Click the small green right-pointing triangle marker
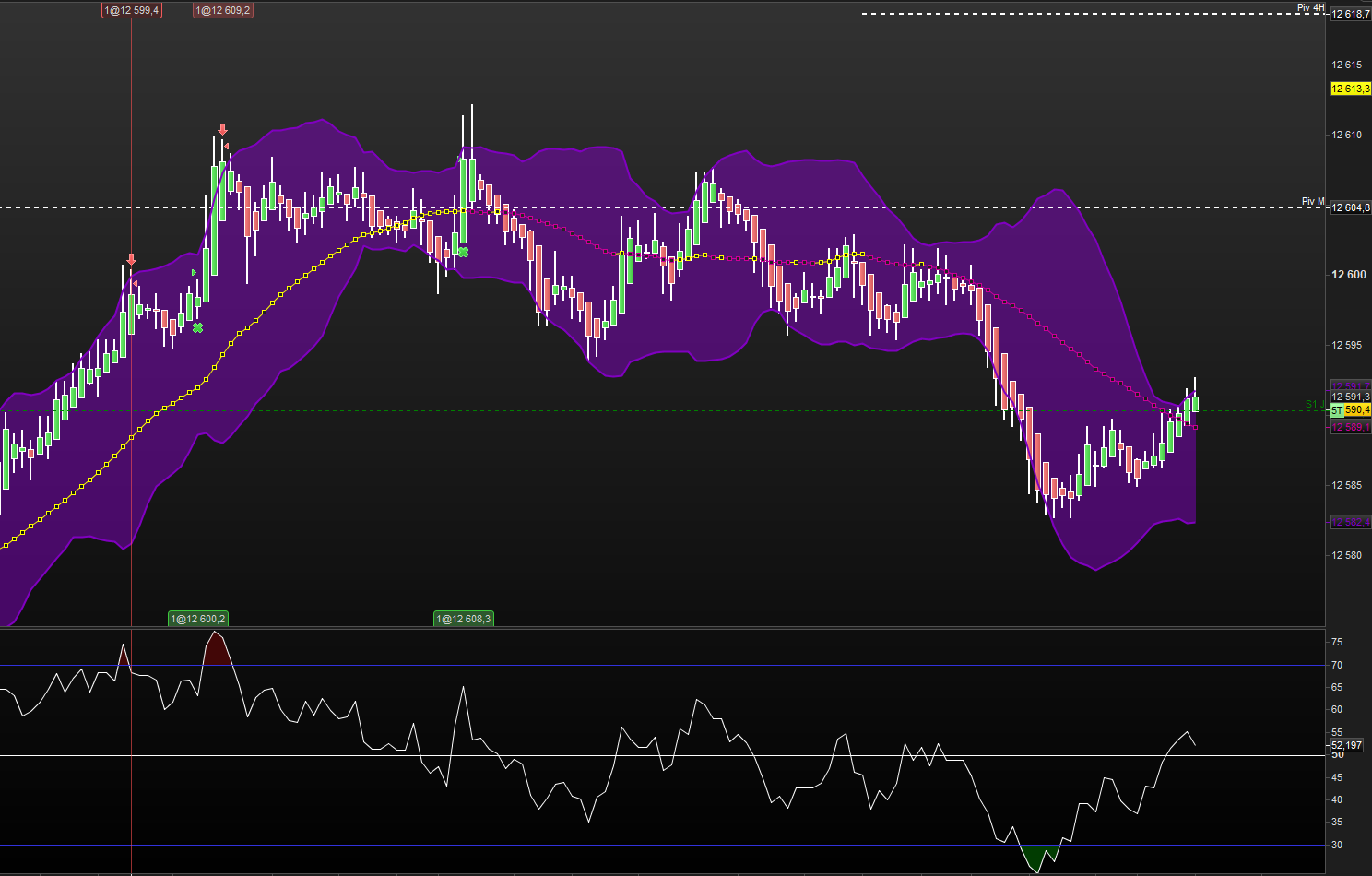The image size is (1372, 876). tap(194, 273)
